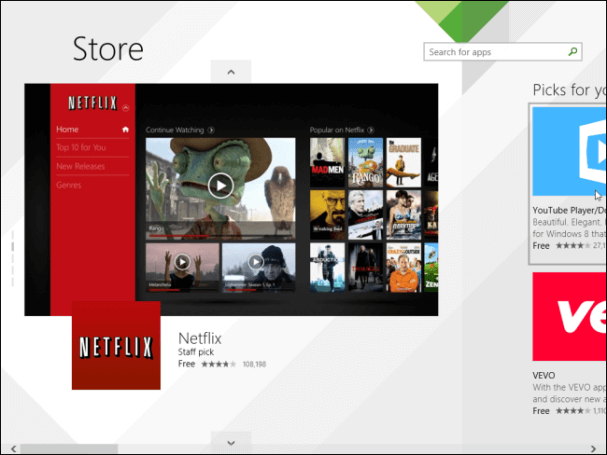Click the horizontal scrollbar right arrow
The width and height of the screenshot is (607, 455).
click(x=593, y=449)
